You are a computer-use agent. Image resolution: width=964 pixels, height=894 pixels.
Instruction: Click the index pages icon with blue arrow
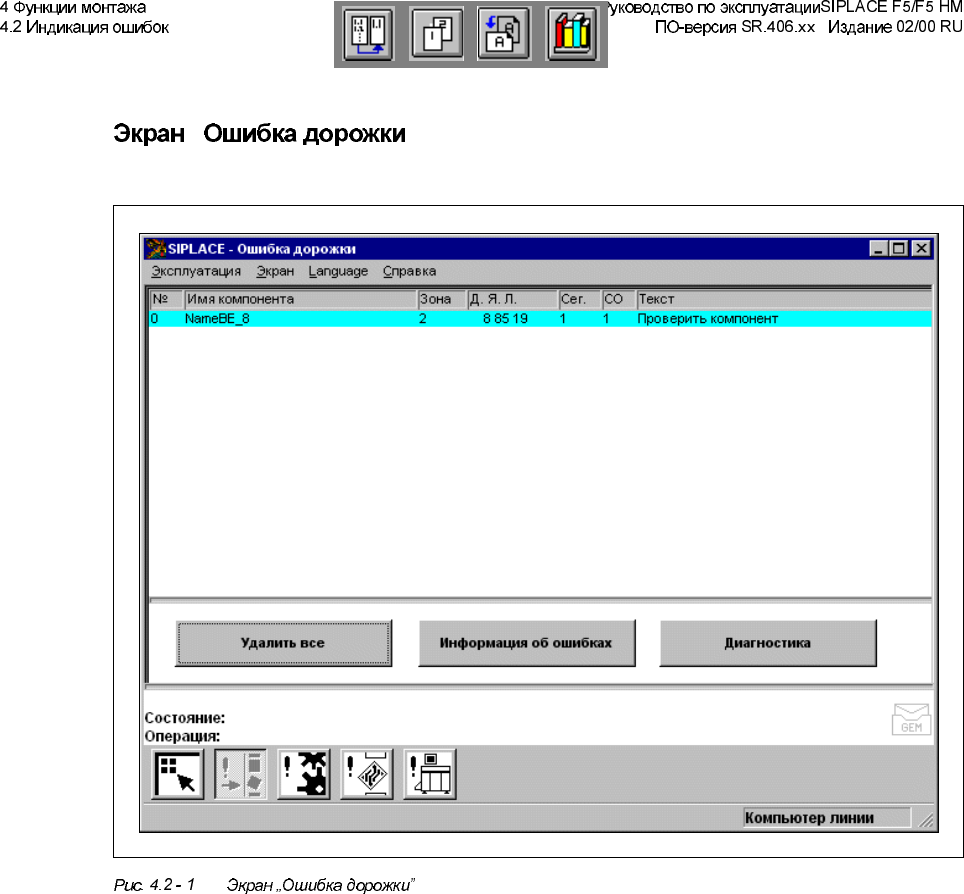pyautogui.click(x=504, y=34)
